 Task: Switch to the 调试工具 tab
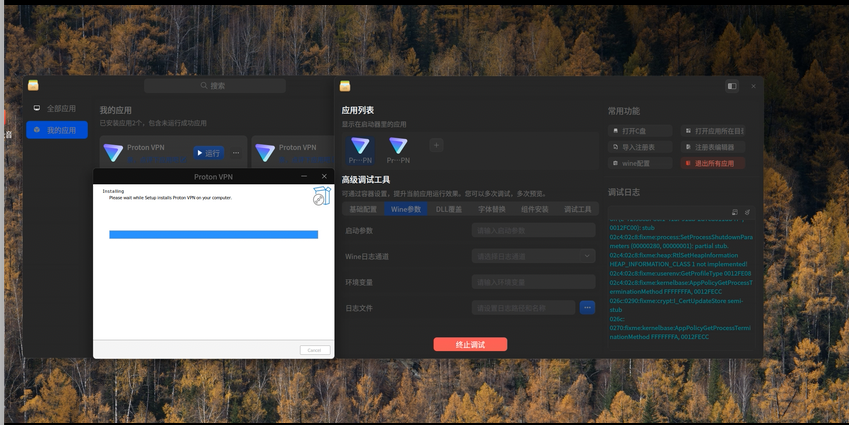click(x=577, y=209)
